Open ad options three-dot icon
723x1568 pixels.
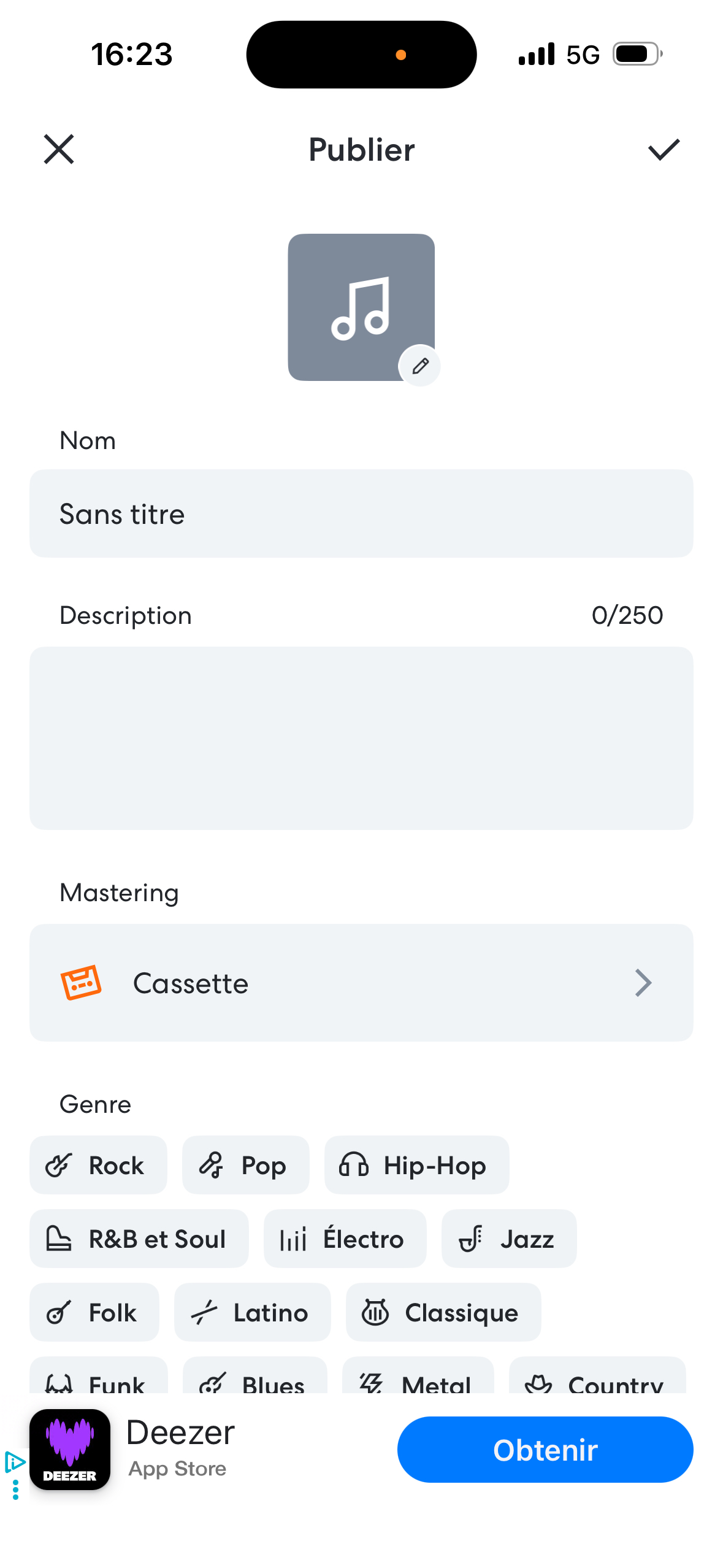(x=15, y=1490)
